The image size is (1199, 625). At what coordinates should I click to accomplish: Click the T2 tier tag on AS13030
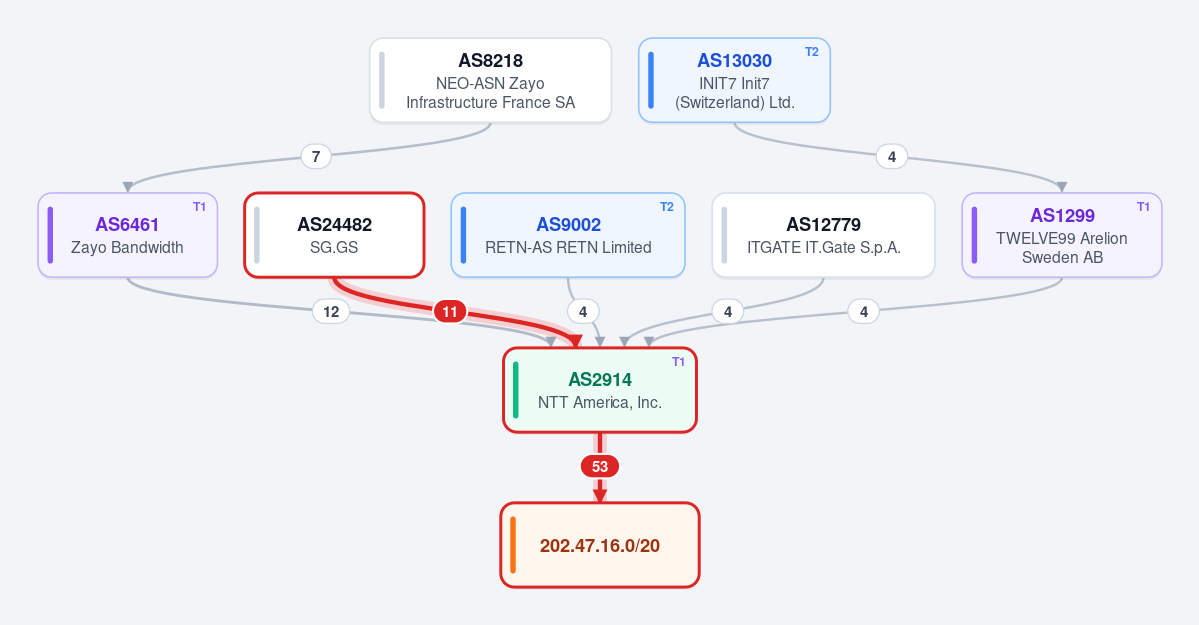(812, 52)
